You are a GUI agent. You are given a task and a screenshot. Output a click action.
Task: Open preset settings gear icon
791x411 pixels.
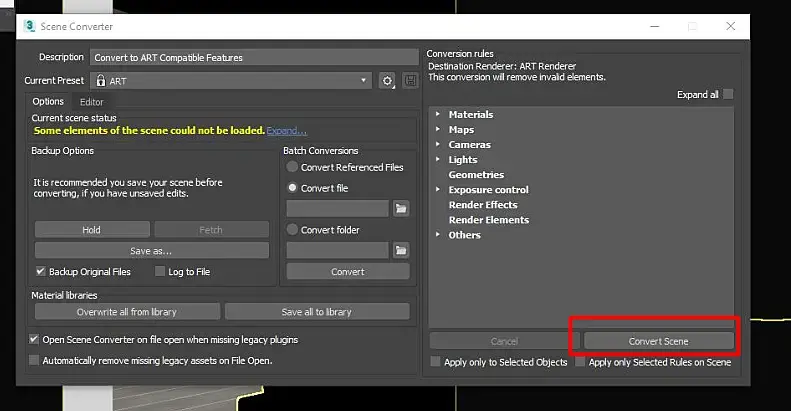[387, 81]
